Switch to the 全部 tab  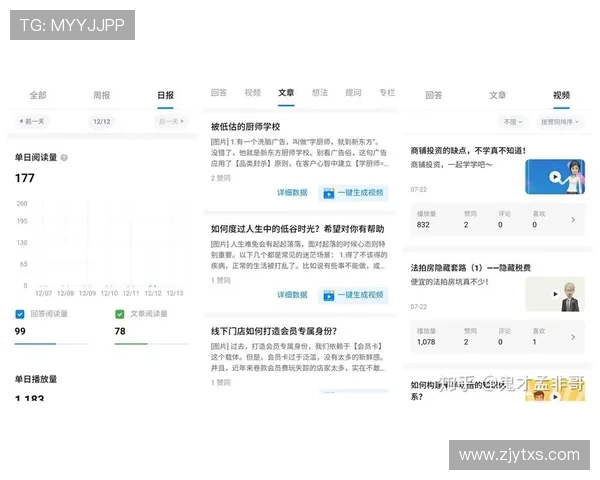pyautogui.click(x=38, y=95)
